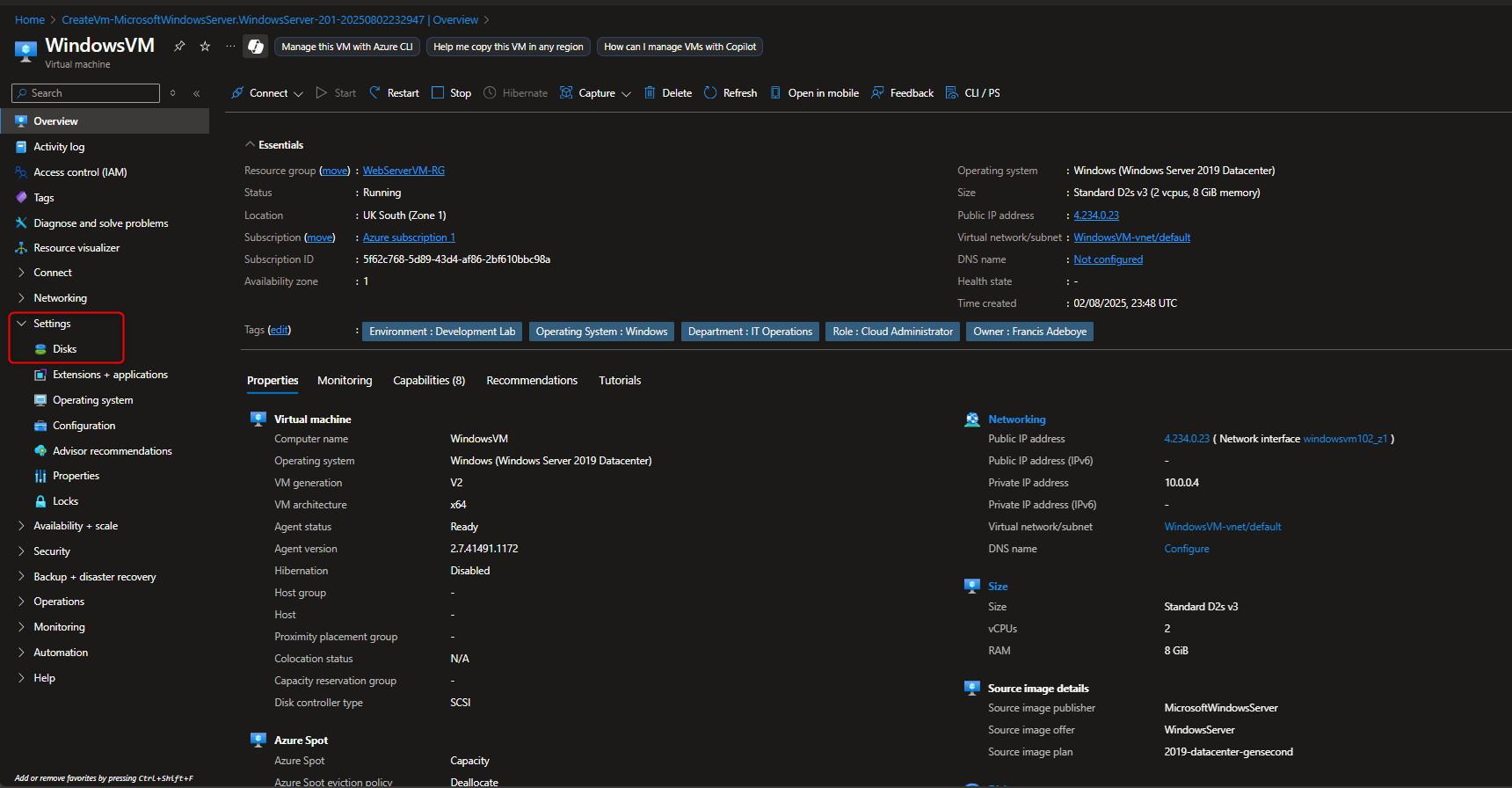The height and width of the screenshot is (788, 1512).
Task: Open WebServerVM-RG resource group link
Action: click(x=403, y=171)
